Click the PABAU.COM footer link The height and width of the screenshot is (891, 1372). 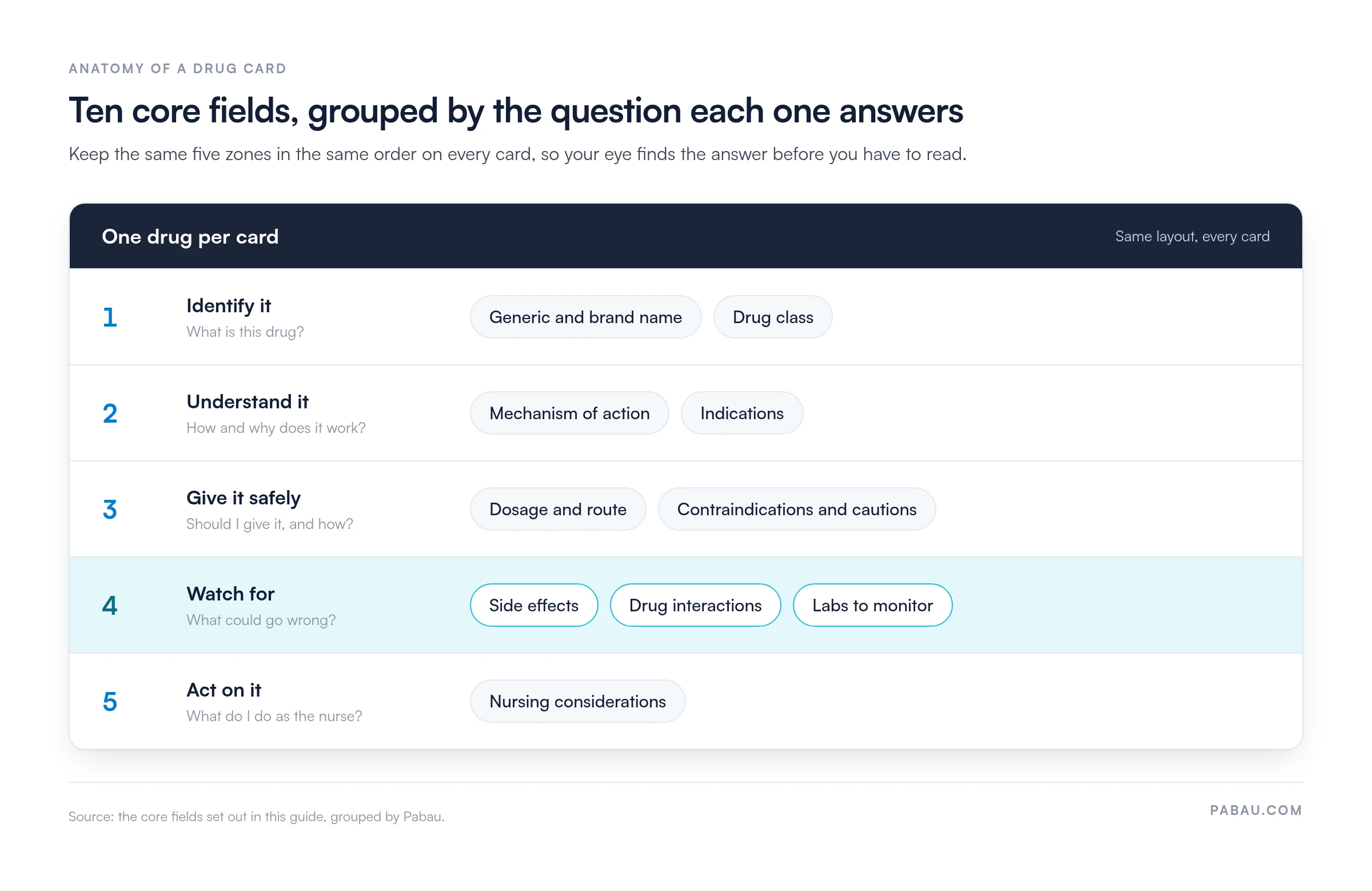pyautogui.click(x=1255, y=810)
